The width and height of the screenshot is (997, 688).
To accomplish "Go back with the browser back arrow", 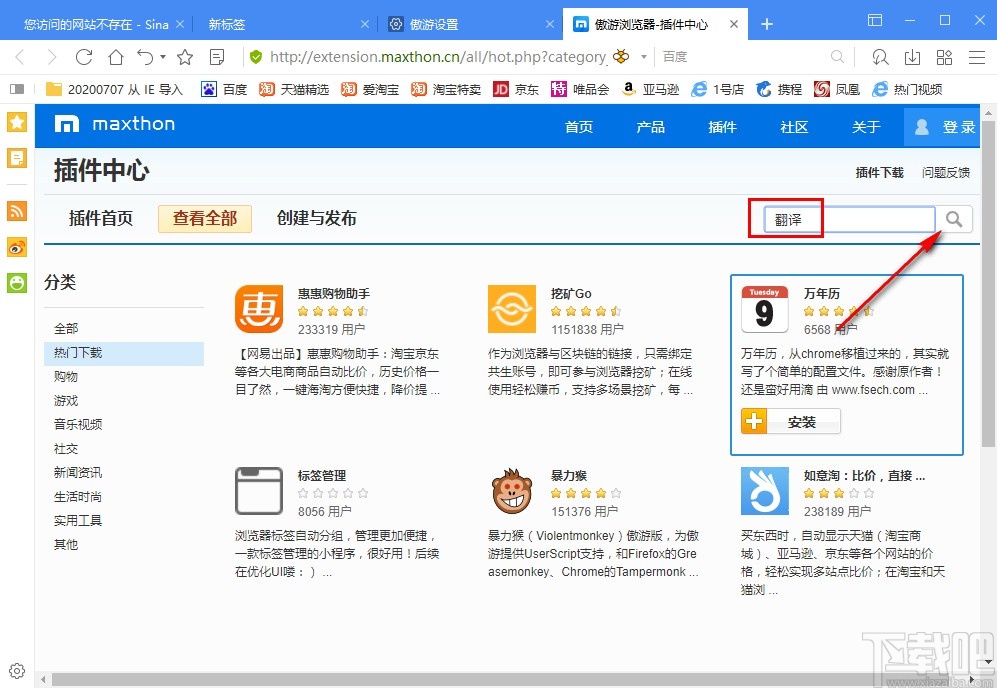I will coord(20,57).
